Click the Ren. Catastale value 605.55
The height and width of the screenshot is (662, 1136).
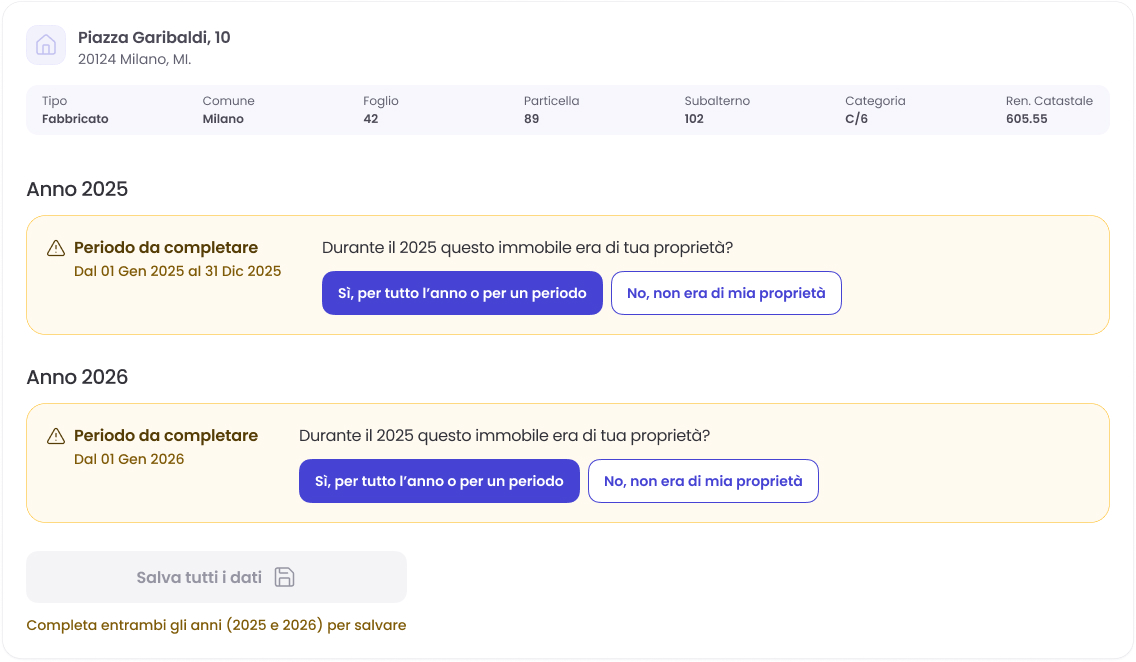[1027, 119]
